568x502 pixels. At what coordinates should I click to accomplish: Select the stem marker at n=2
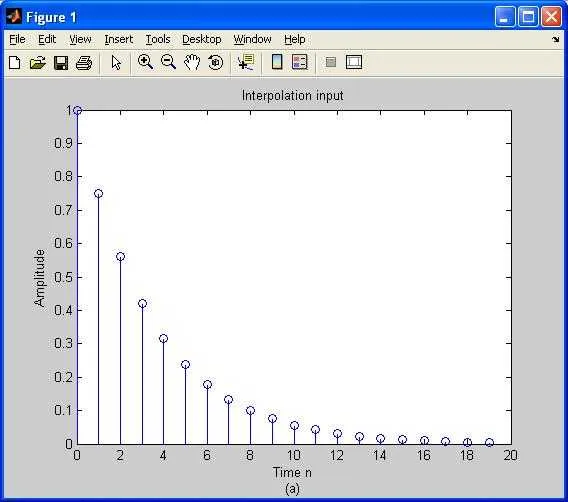[x=121, y=257]
